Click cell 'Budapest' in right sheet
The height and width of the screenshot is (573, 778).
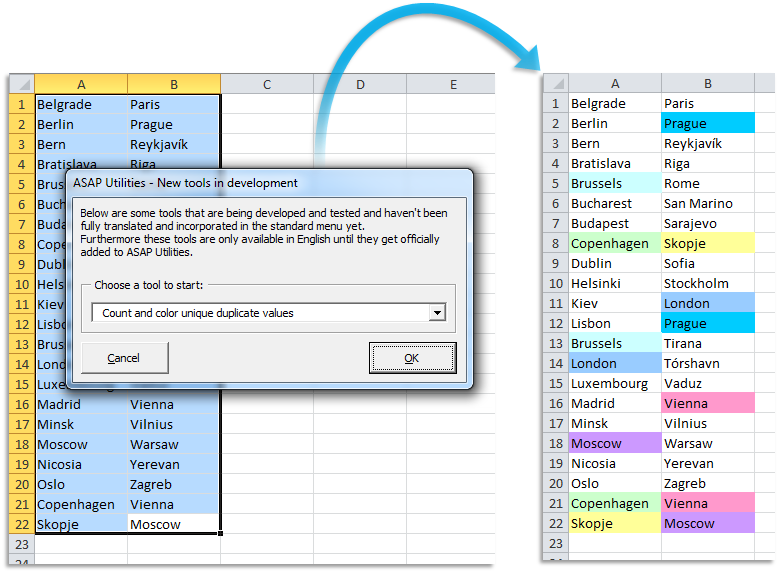pyautogui.click(x=615, y=223)
